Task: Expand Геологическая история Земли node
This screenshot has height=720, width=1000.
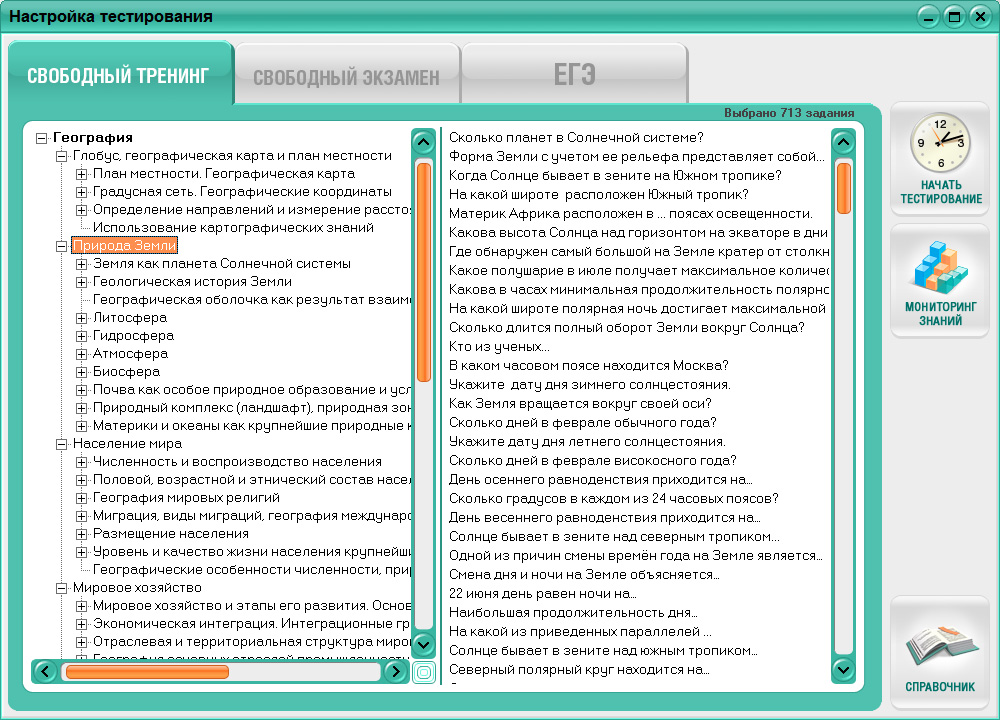Action: [x=82, y=281]
